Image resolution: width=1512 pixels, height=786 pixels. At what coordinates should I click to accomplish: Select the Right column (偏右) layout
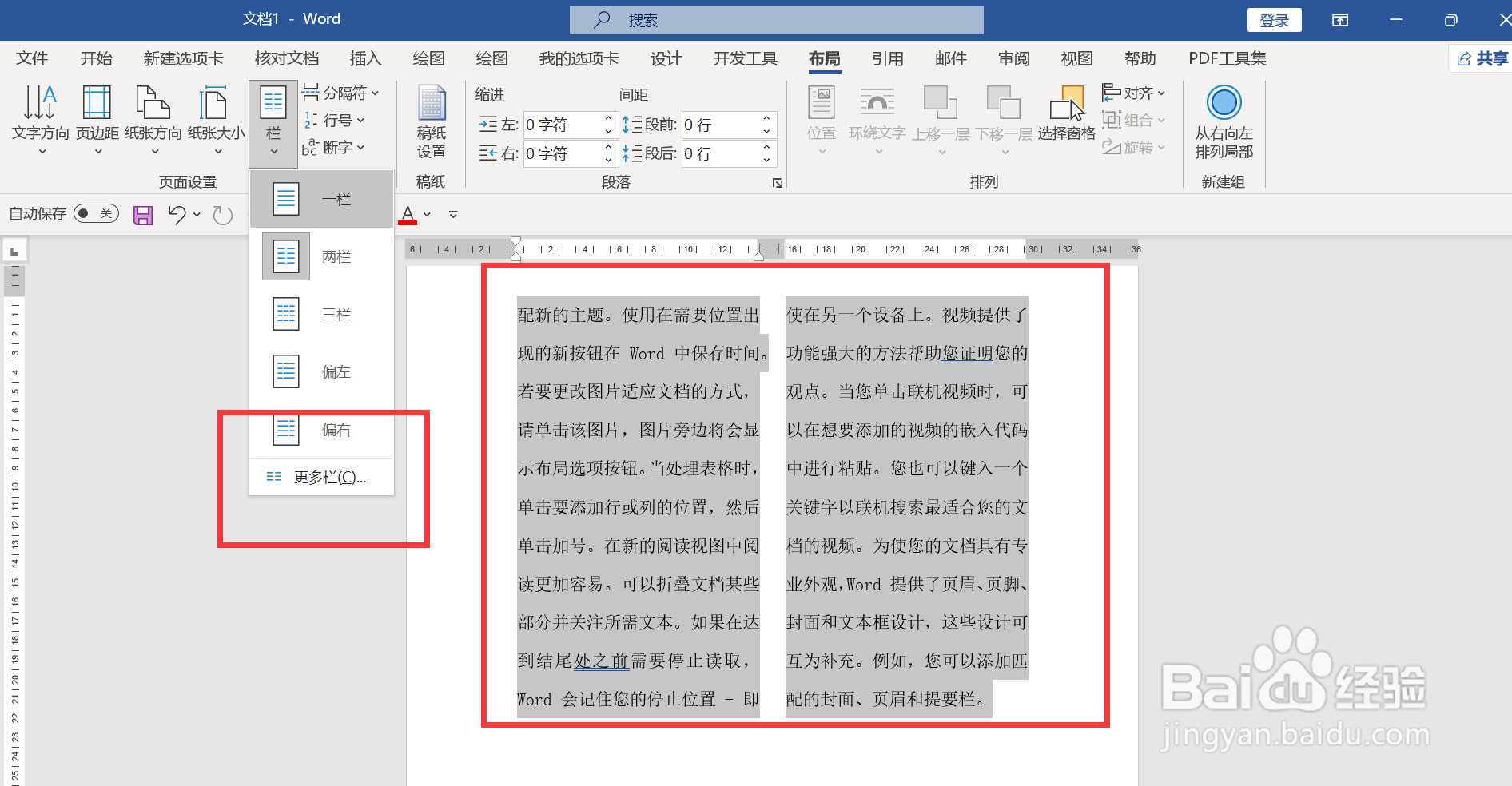tap(321, 429)
